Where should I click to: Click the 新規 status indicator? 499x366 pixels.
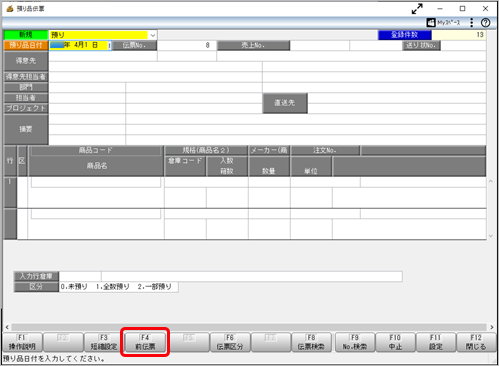click(x=26, y=35)
